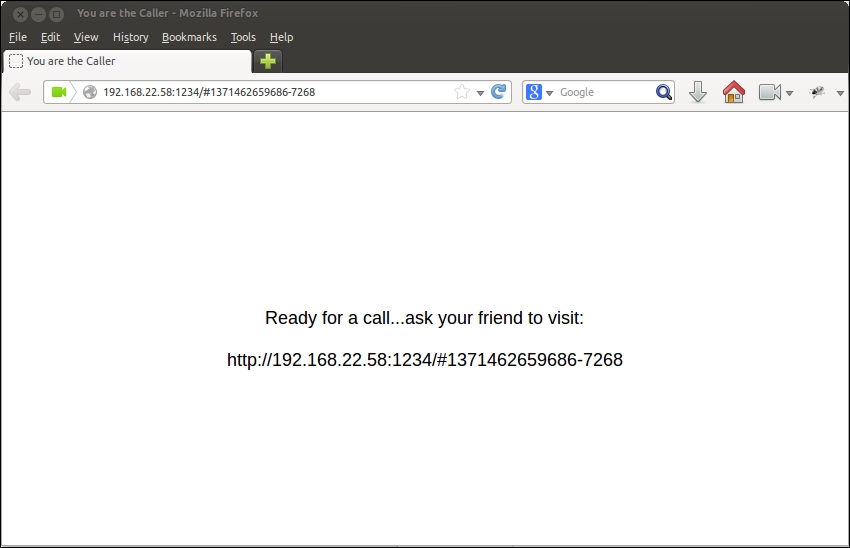This screenshot has height=548, width=850.
Task: Click the http://192.168.22.58:1234 call URL text
Action: (x=425, y=360)
